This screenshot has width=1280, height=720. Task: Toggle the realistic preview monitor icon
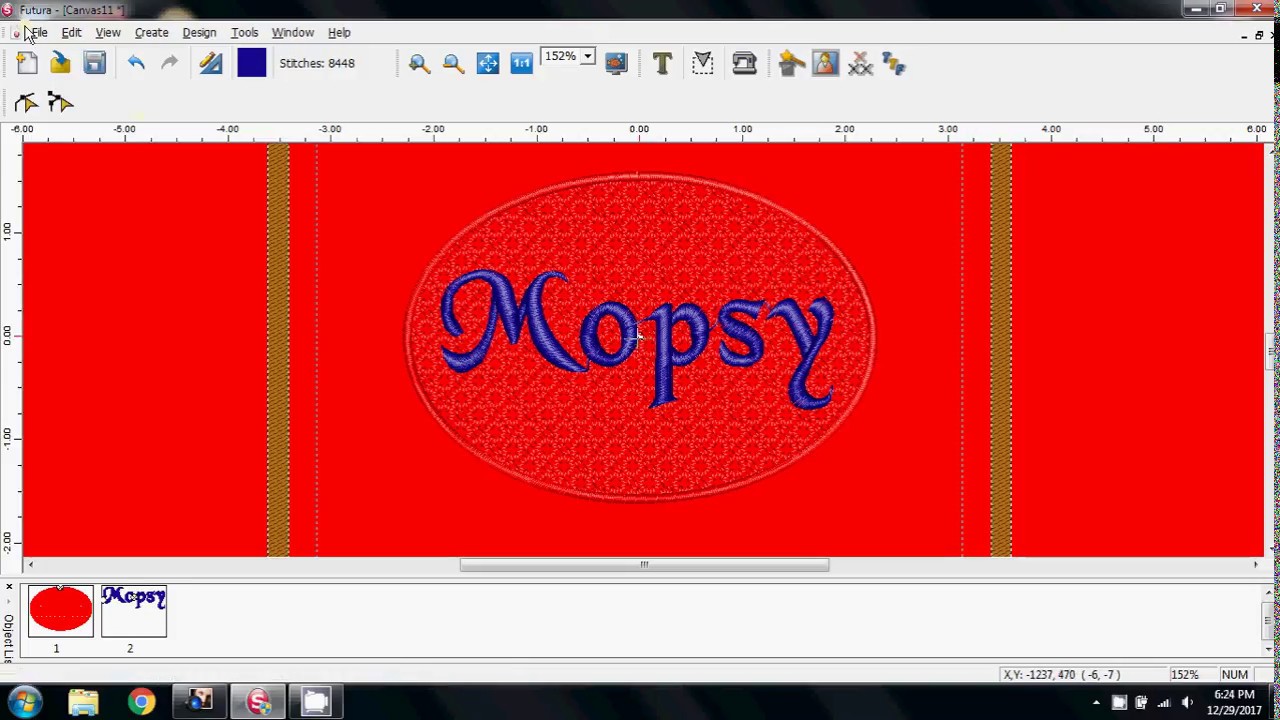coord(616,64)
